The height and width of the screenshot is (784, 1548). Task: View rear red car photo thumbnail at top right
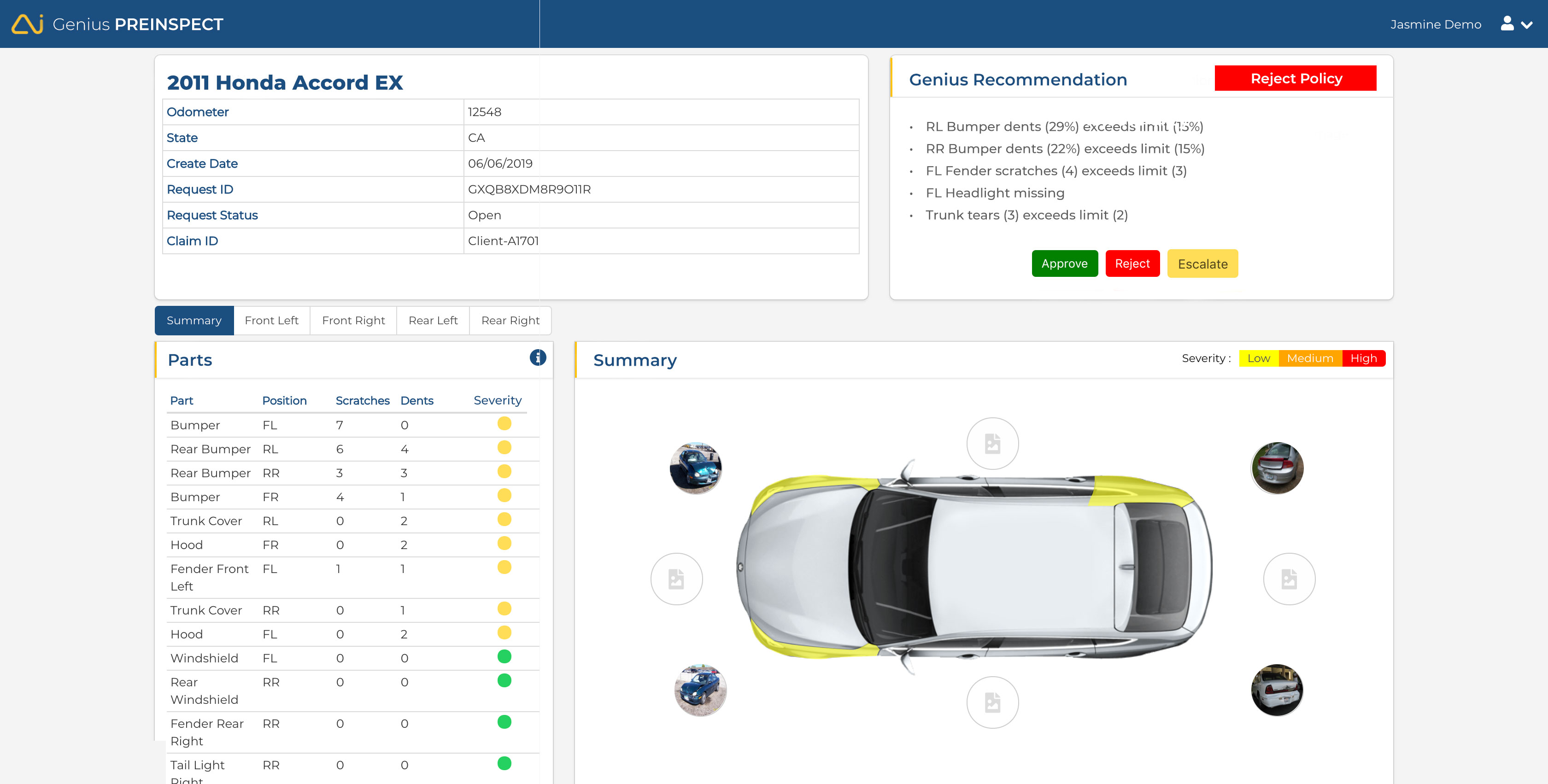(1278, 468)
